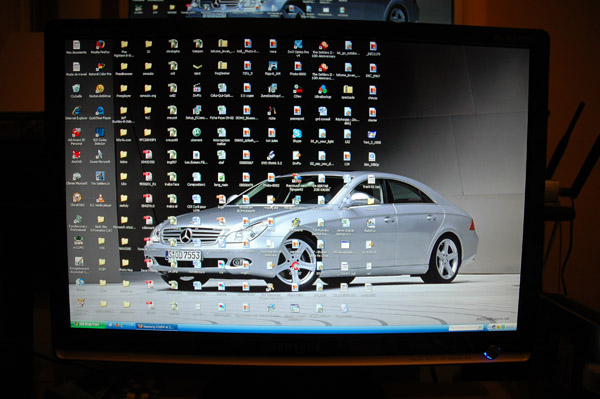600x399 pixels.
Task: Open the folder named 12
Action: coord(148,46)
